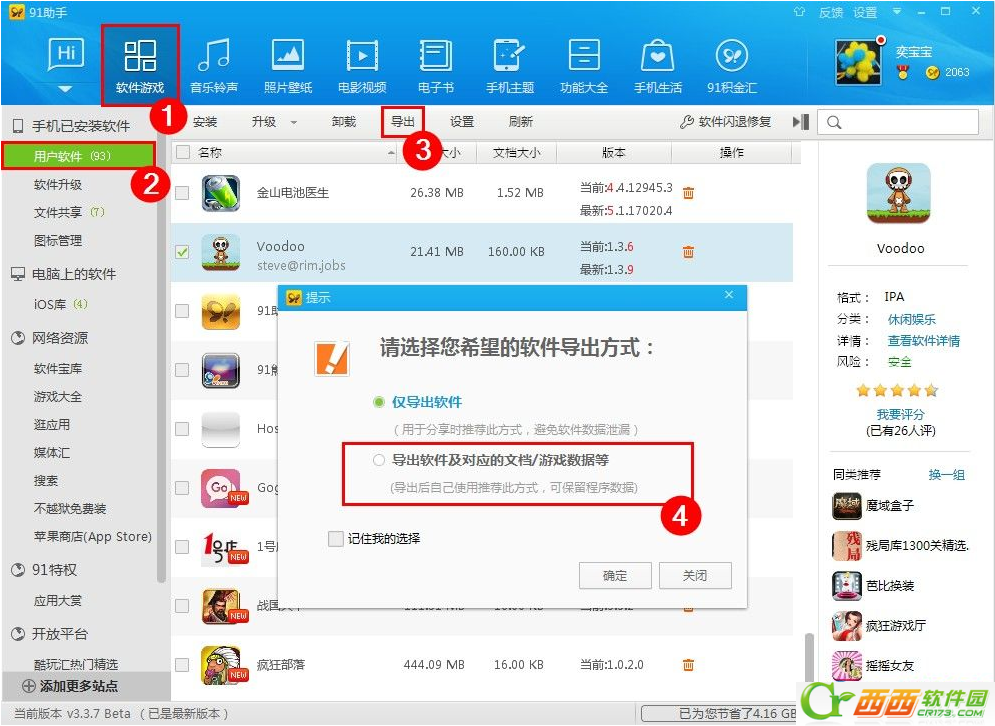Click the search magnifier icon

point(834,122)
